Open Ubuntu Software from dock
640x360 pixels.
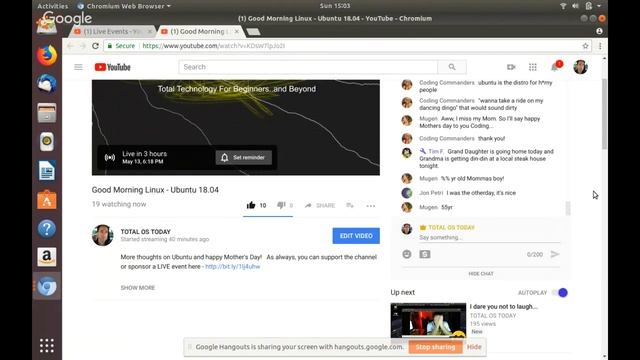coord(47,200)
